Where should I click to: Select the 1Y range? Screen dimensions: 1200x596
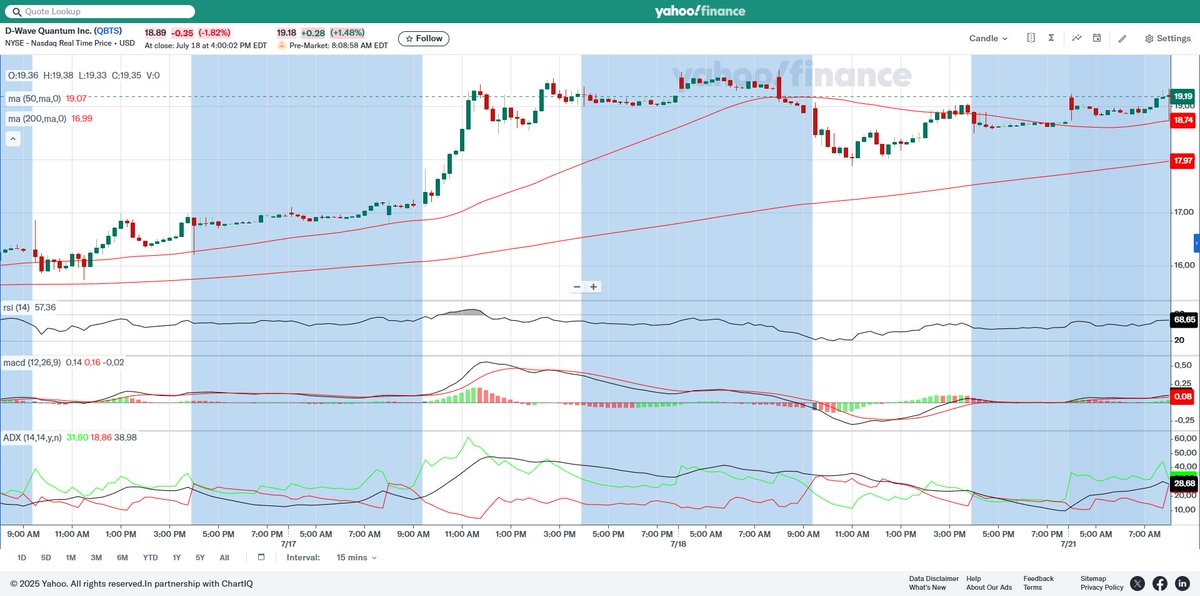pos(176,557)
